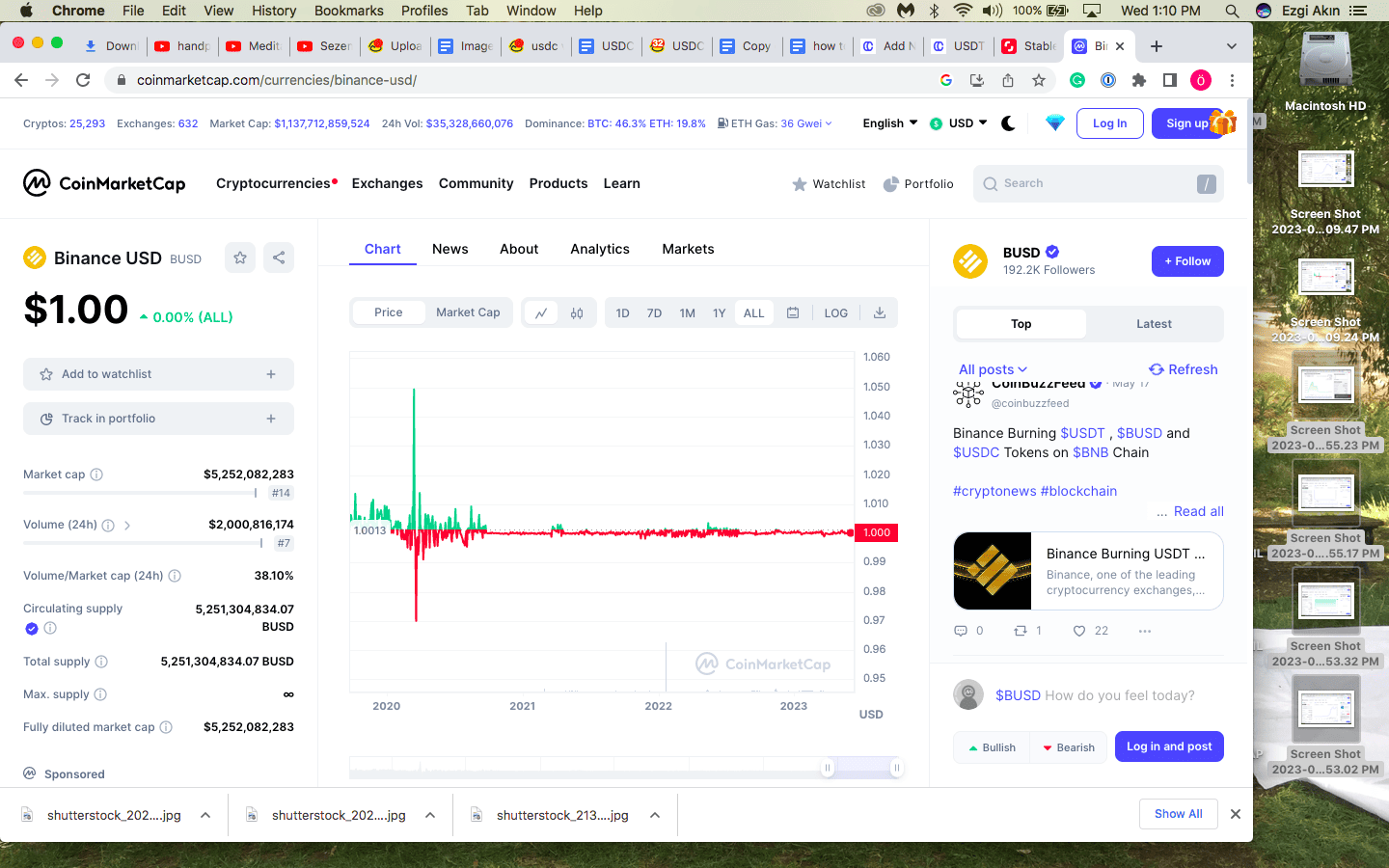The width and height of the screenshot is (1389, 868).
Task: Click the browser reload icon
Action: (83, 80)
